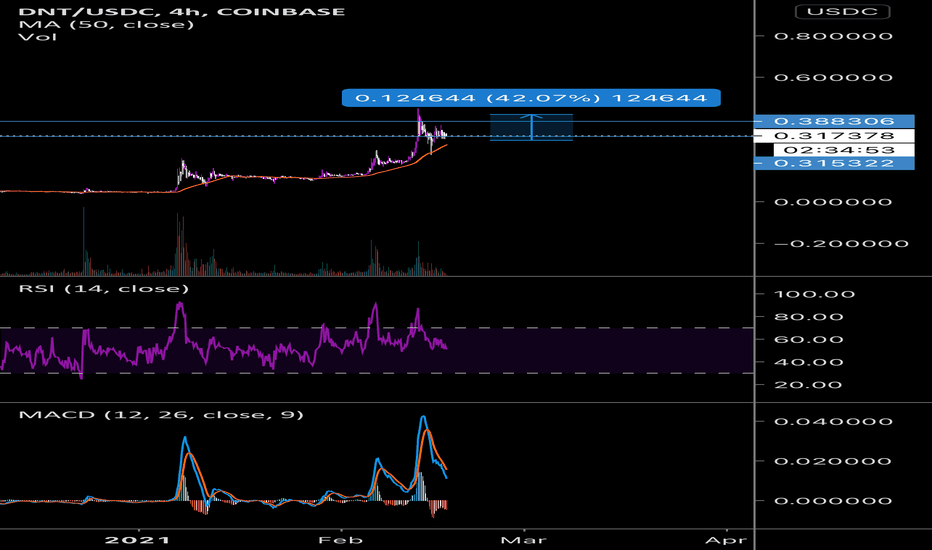This screenshot has width=932, height=550.
Task: Click the -0.200000 price axis value
Action: [841, 243]
